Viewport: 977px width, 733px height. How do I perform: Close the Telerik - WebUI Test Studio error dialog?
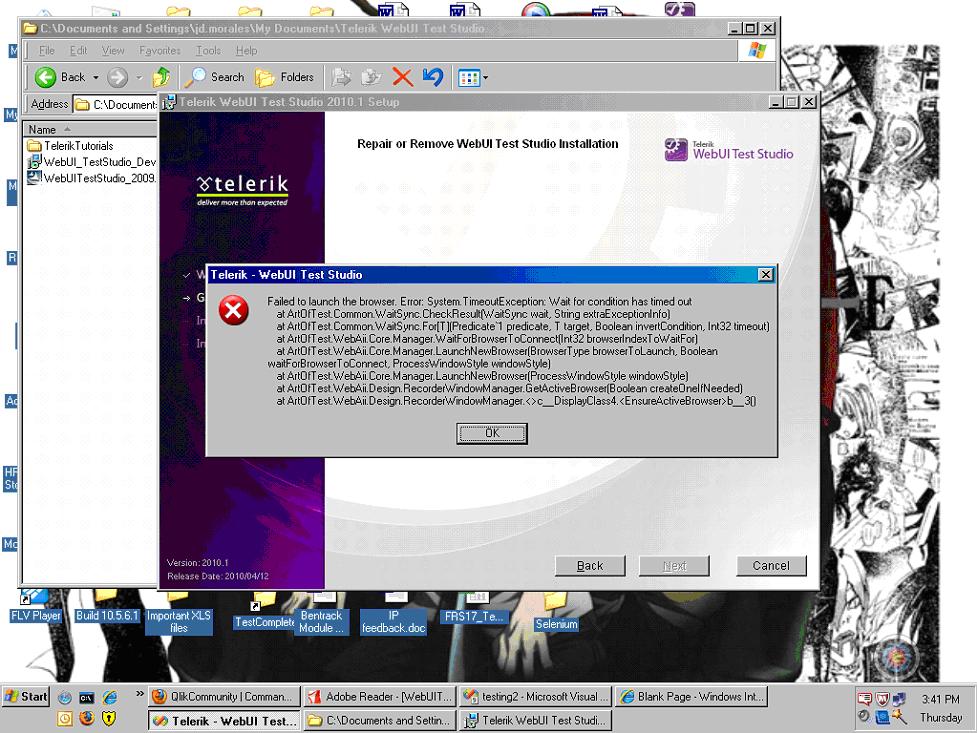click(765, 274)
